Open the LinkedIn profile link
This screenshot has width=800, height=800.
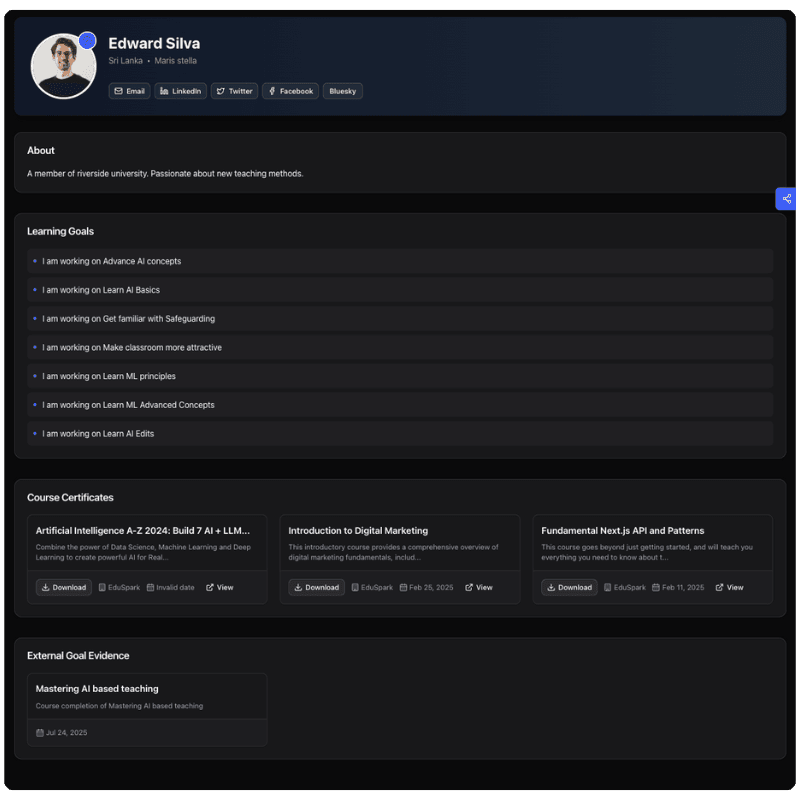pyautogui.click(x=180, y=91)
